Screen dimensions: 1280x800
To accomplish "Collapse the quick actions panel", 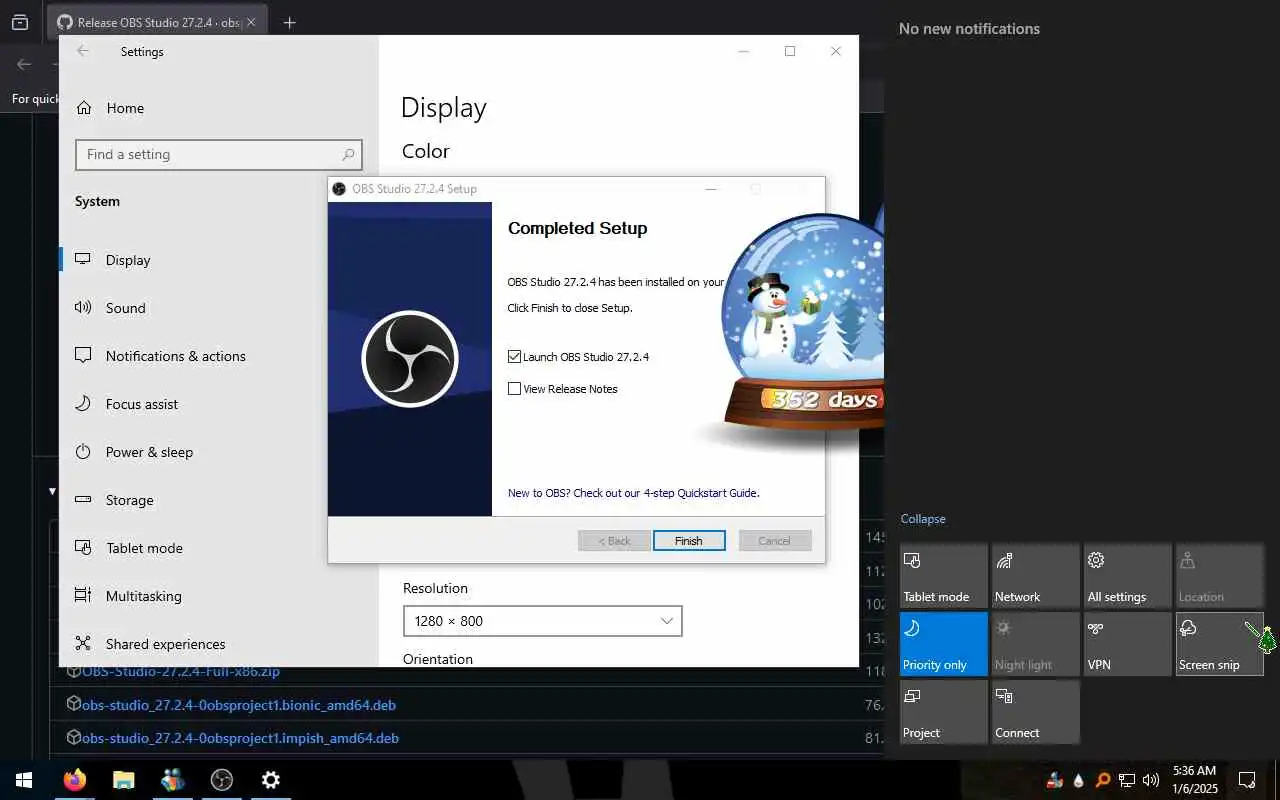I will (923, 519).
